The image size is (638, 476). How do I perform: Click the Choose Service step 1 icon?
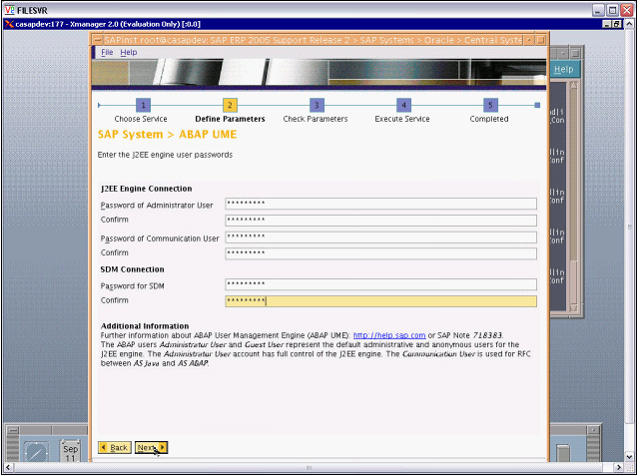click(x=143, y=104)
